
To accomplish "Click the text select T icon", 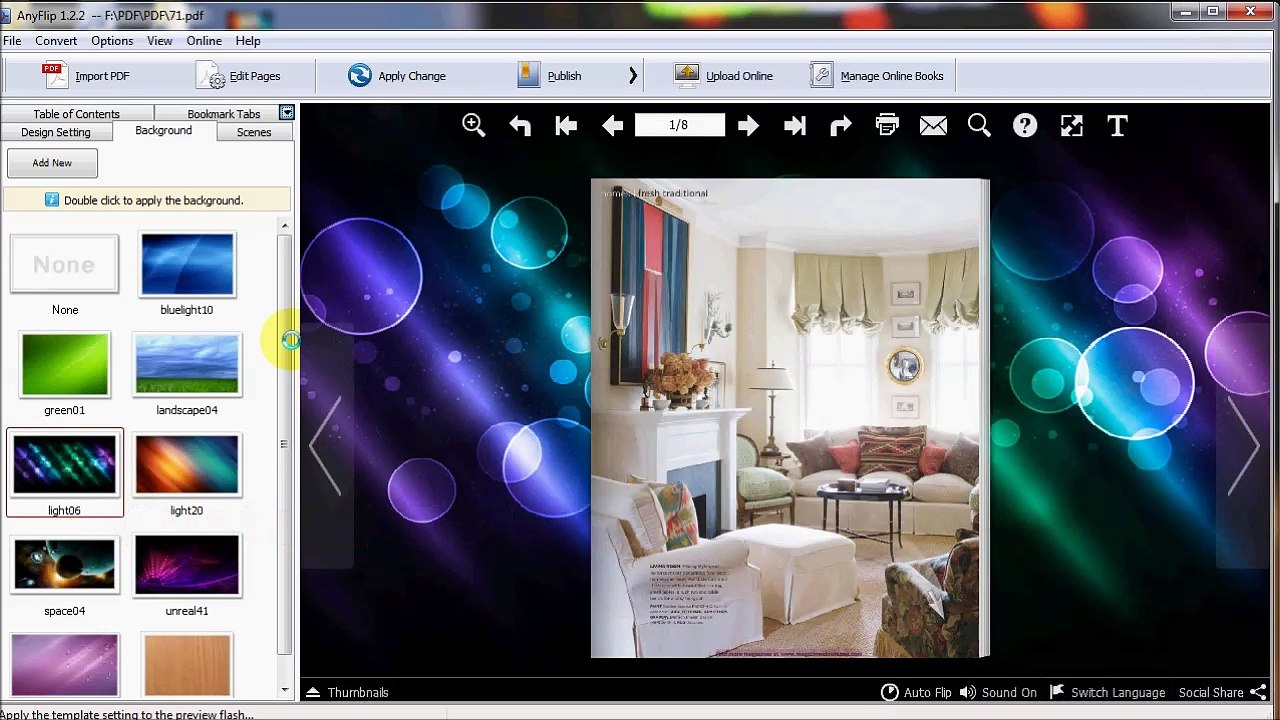I will [x=1117, y=125].
